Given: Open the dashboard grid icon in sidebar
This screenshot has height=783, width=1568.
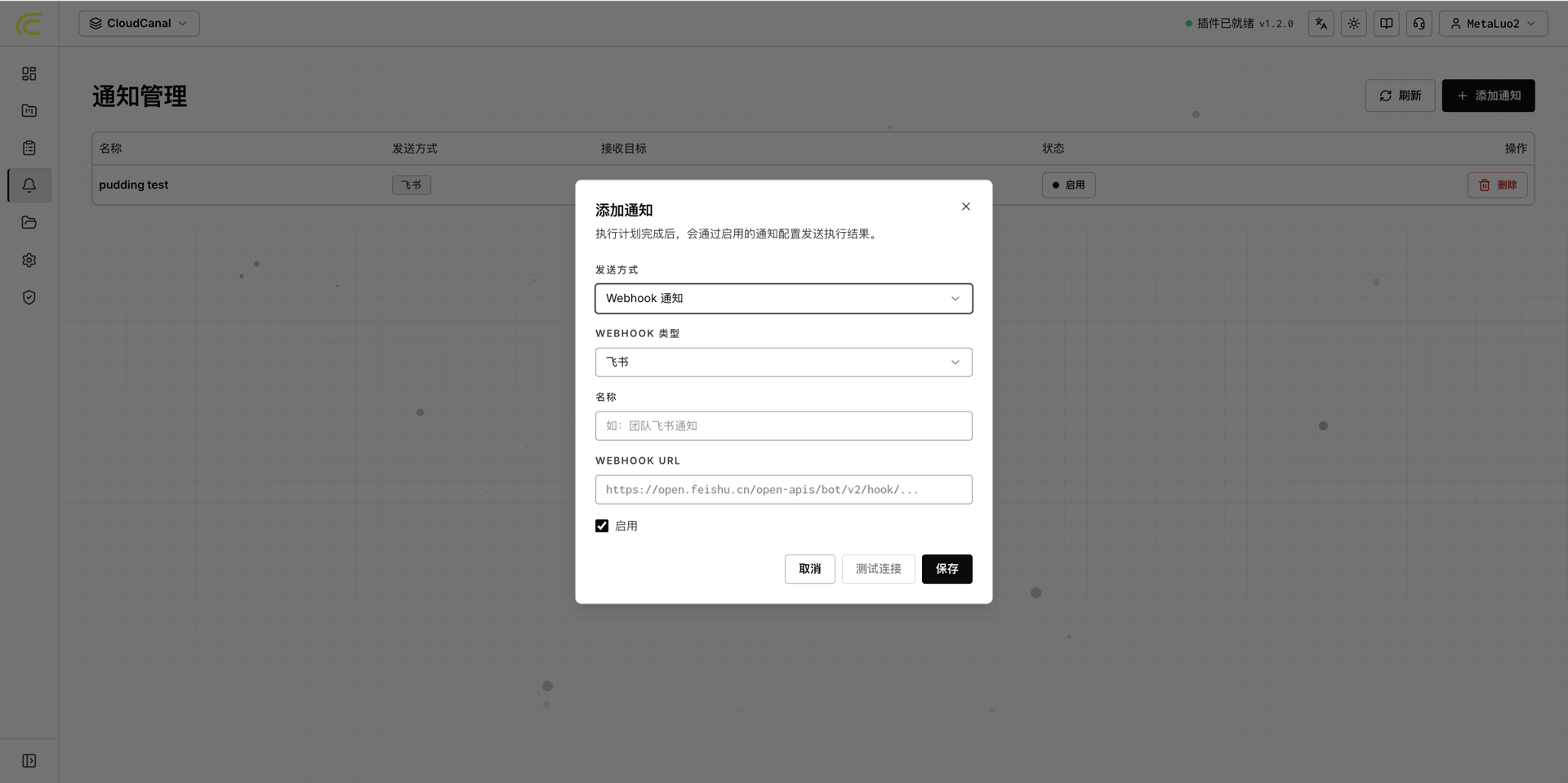Looking at the screenshot, I should coord(29,73).
